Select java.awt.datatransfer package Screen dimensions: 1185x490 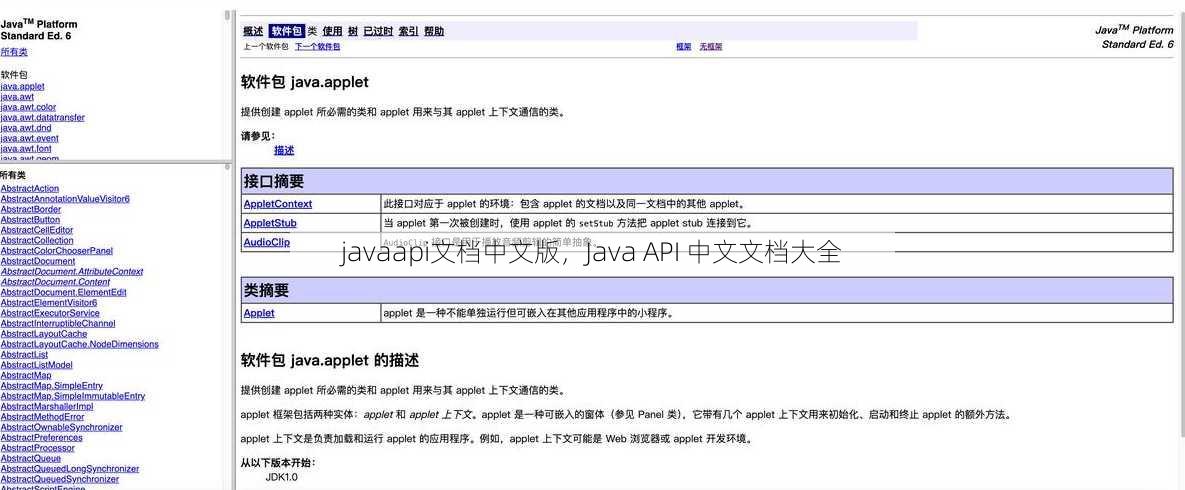42,117
